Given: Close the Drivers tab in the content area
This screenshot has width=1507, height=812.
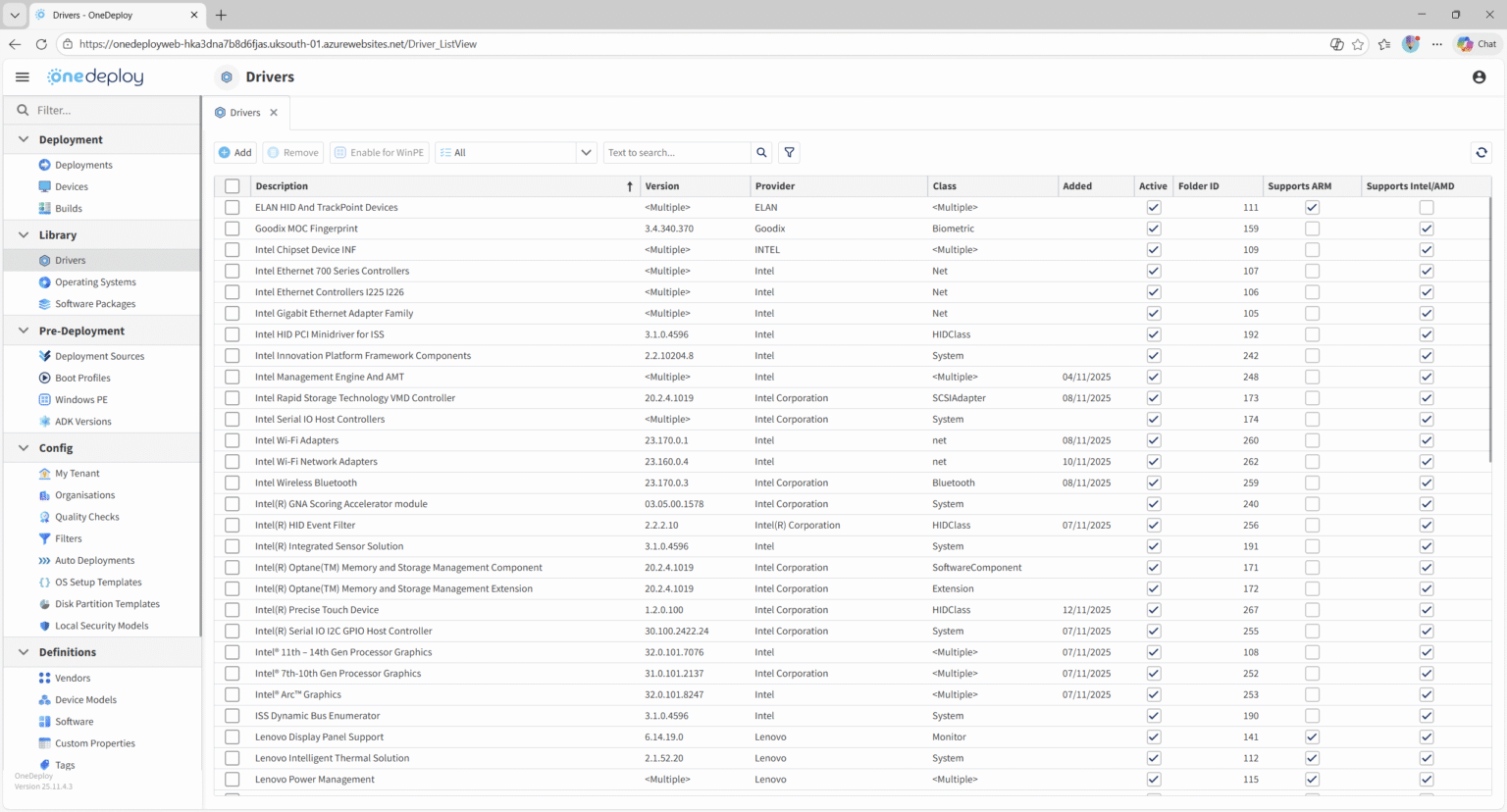Looking at the screenshot, I should 274,113.
